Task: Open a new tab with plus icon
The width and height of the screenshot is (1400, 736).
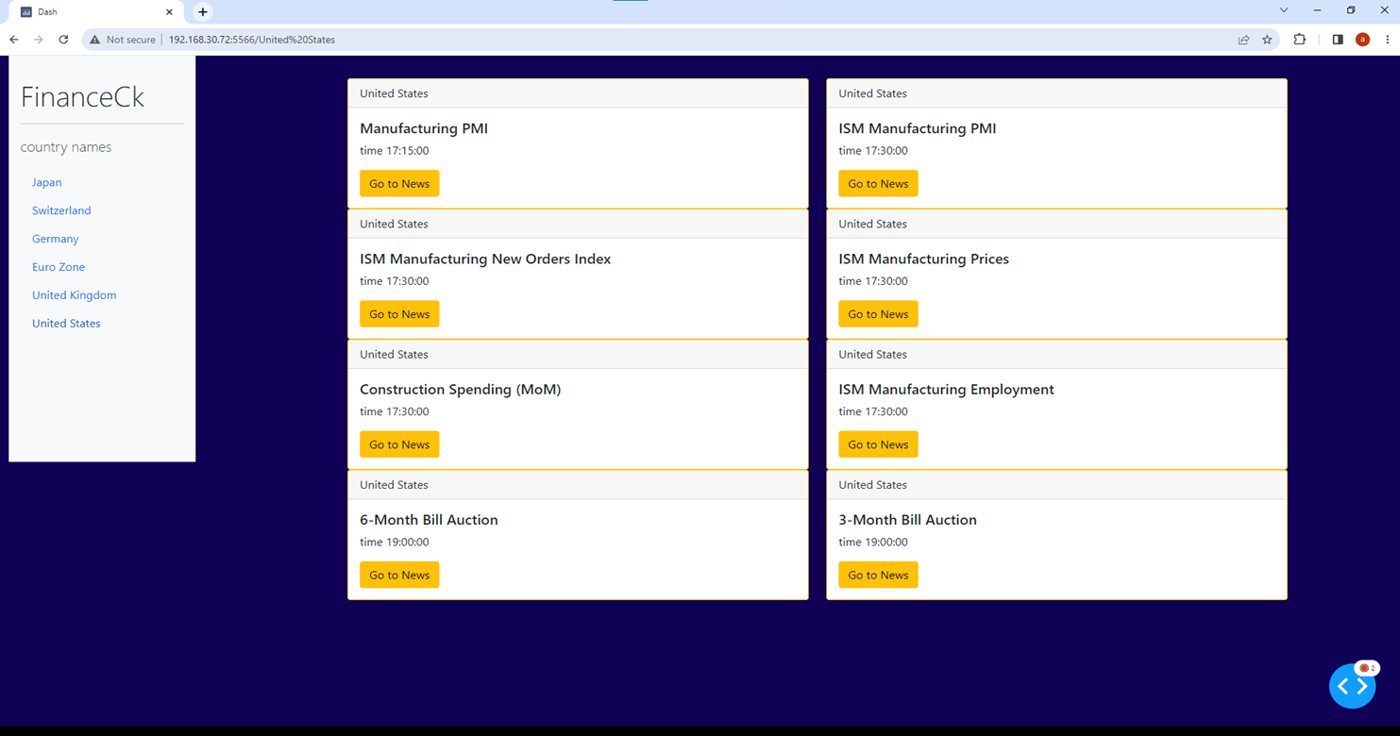Action: point(203,12)
